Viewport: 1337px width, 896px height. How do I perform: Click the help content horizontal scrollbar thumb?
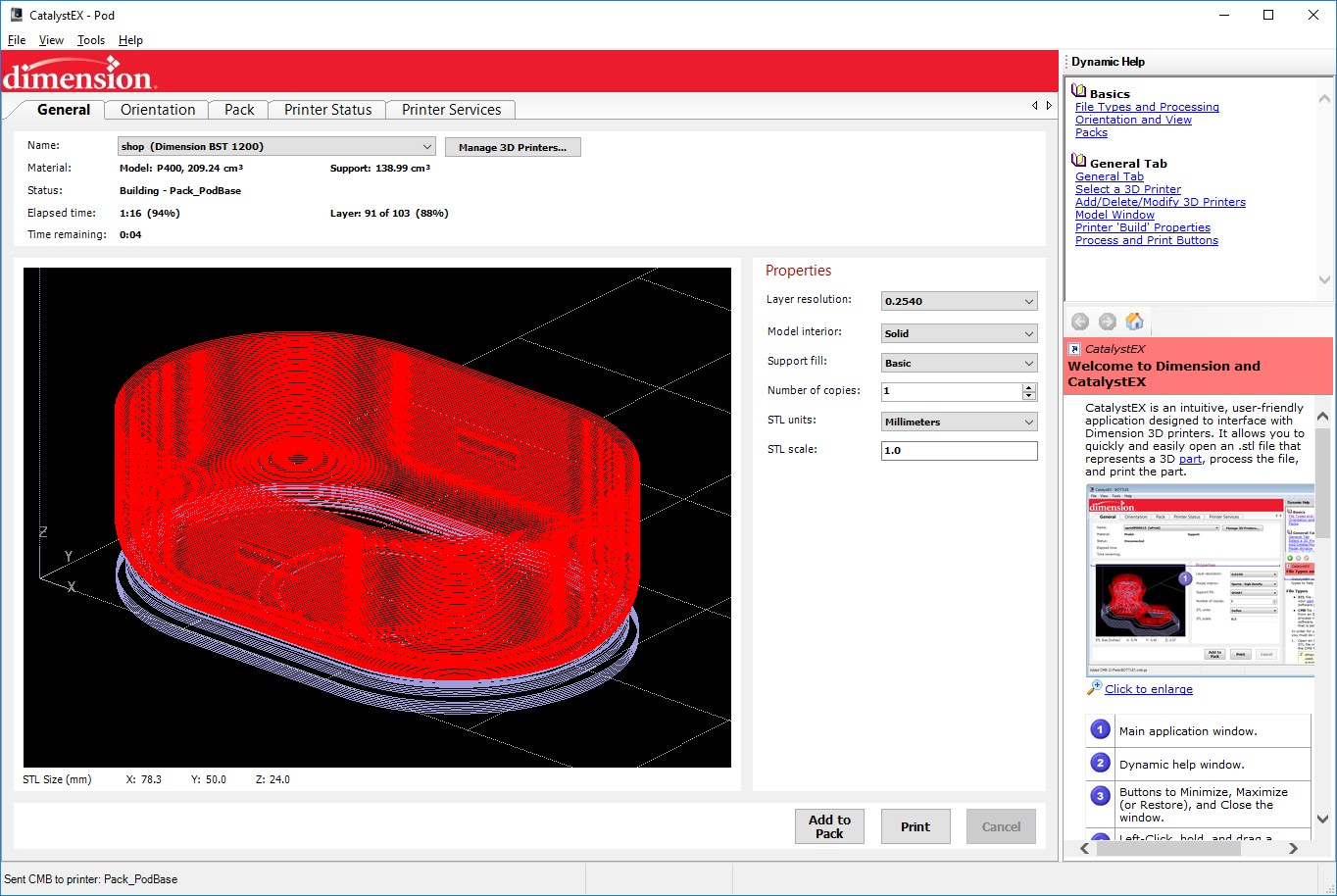(x=1168, y=849)
